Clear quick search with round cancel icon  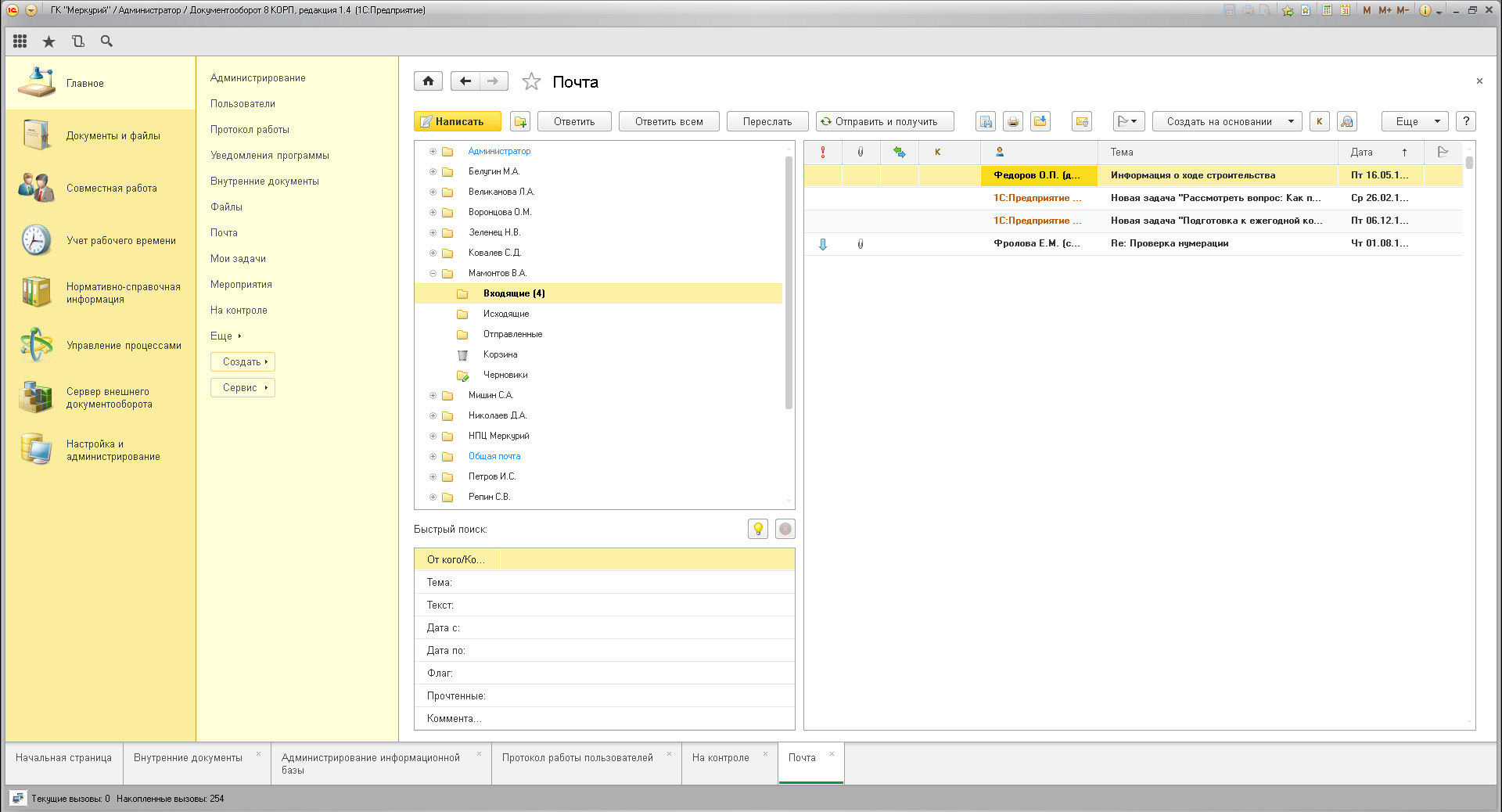click(x=785, y=529)
